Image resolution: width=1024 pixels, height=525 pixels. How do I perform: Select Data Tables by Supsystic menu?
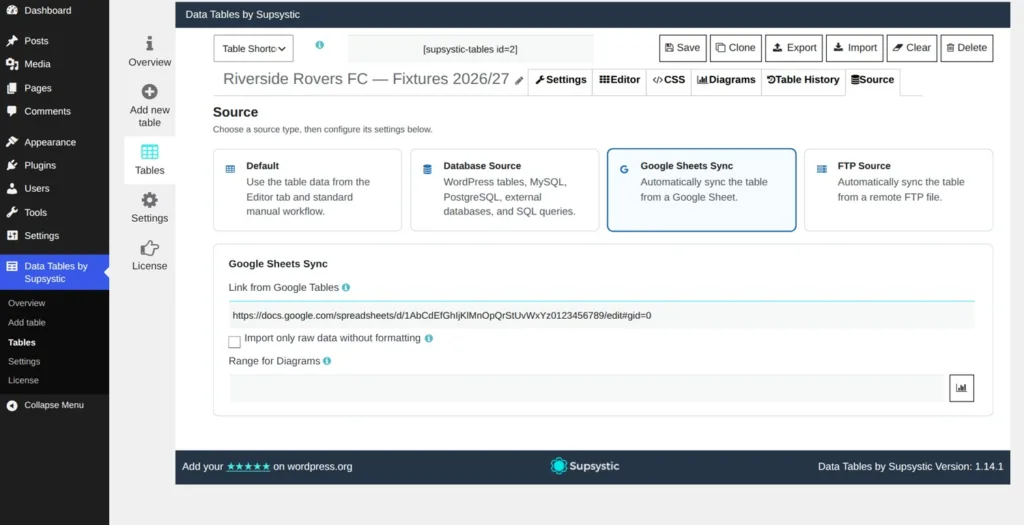click(54, 272)
